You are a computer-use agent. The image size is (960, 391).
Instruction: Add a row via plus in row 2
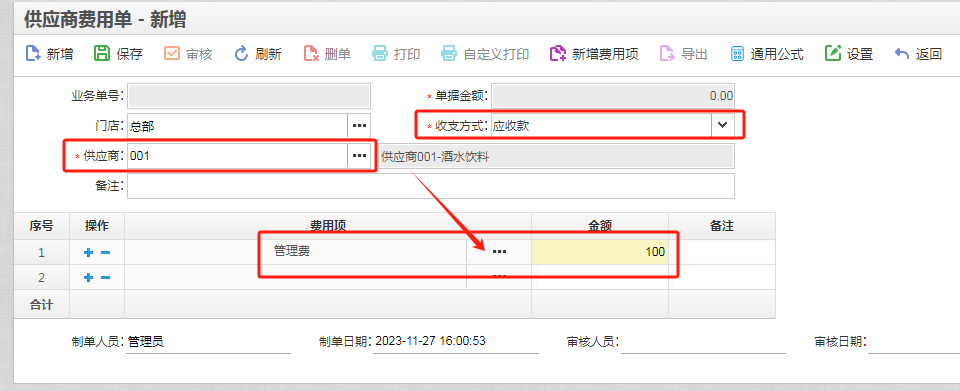tap(88, 278)
